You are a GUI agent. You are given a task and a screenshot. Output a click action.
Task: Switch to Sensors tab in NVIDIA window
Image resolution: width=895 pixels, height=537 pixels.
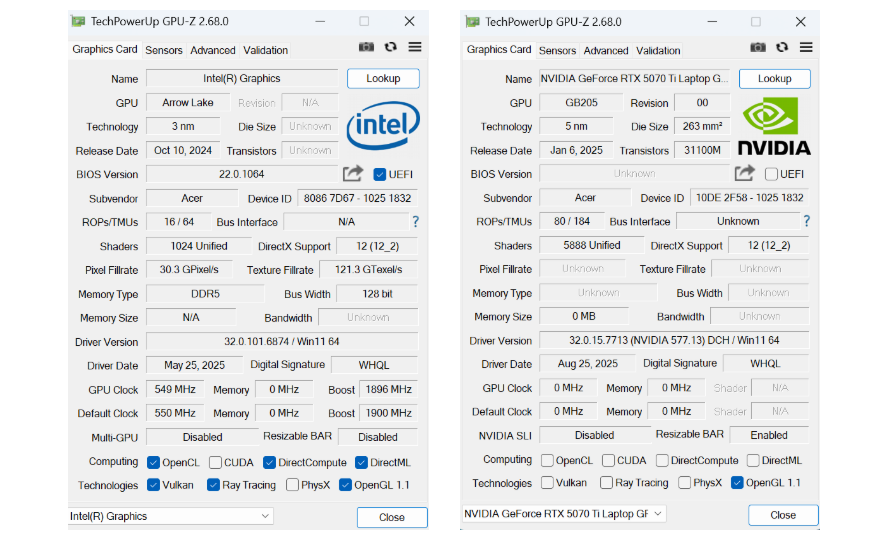(x=558, y=50)
